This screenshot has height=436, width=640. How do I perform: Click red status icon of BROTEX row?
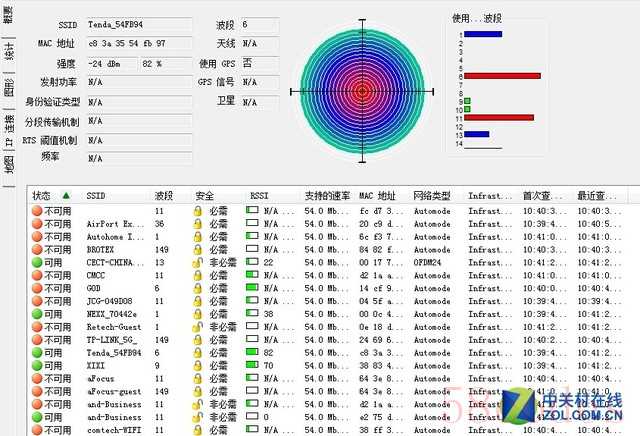36,249
